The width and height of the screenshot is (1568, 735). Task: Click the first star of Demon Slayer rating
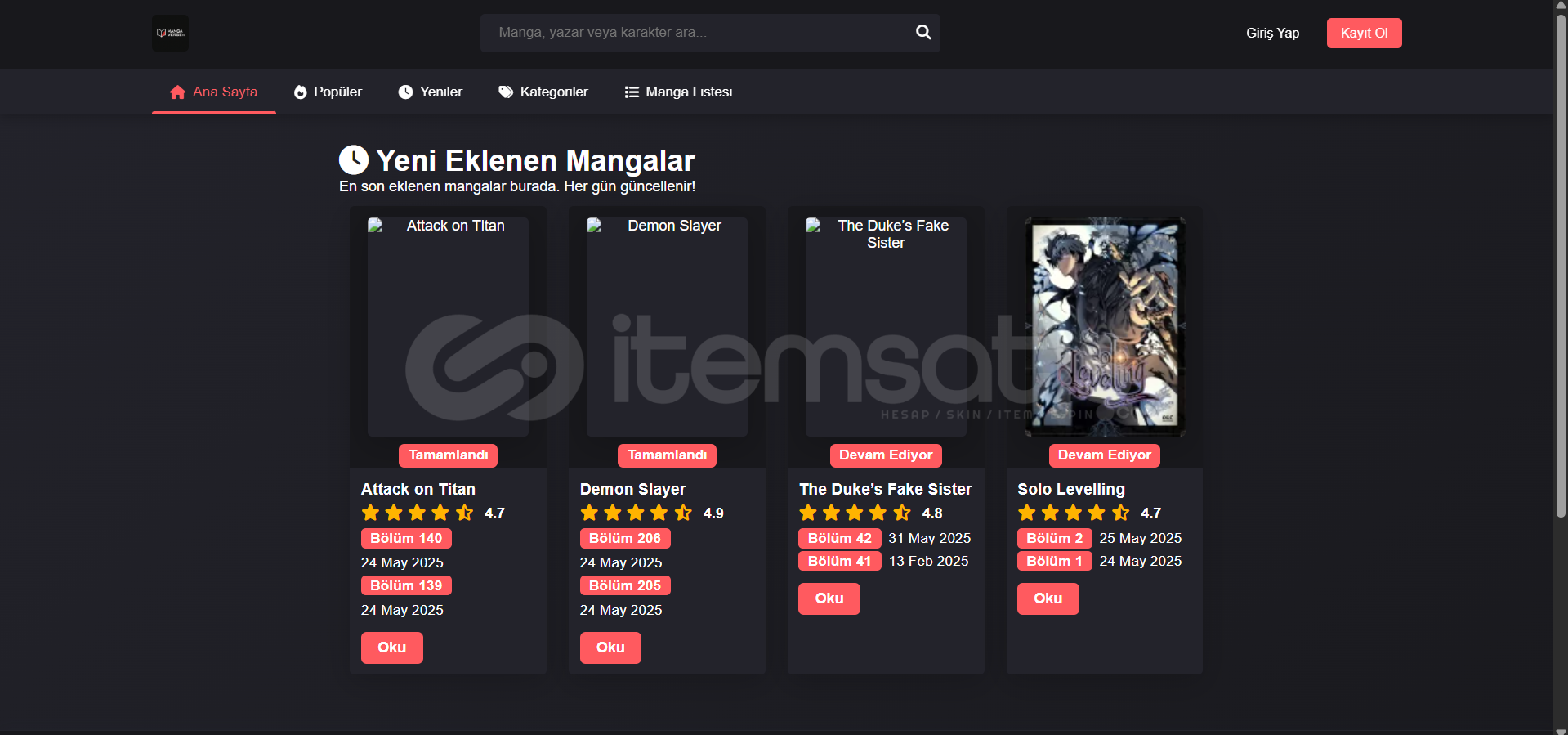click(x=589, y=513)
